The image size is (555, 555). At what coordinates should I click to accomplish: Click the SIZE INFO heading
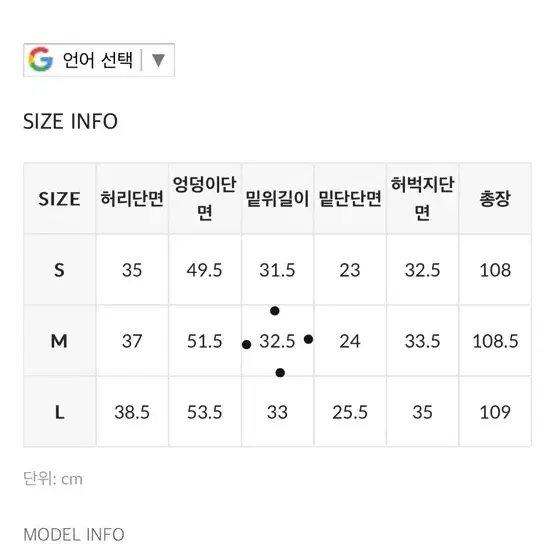70,121
